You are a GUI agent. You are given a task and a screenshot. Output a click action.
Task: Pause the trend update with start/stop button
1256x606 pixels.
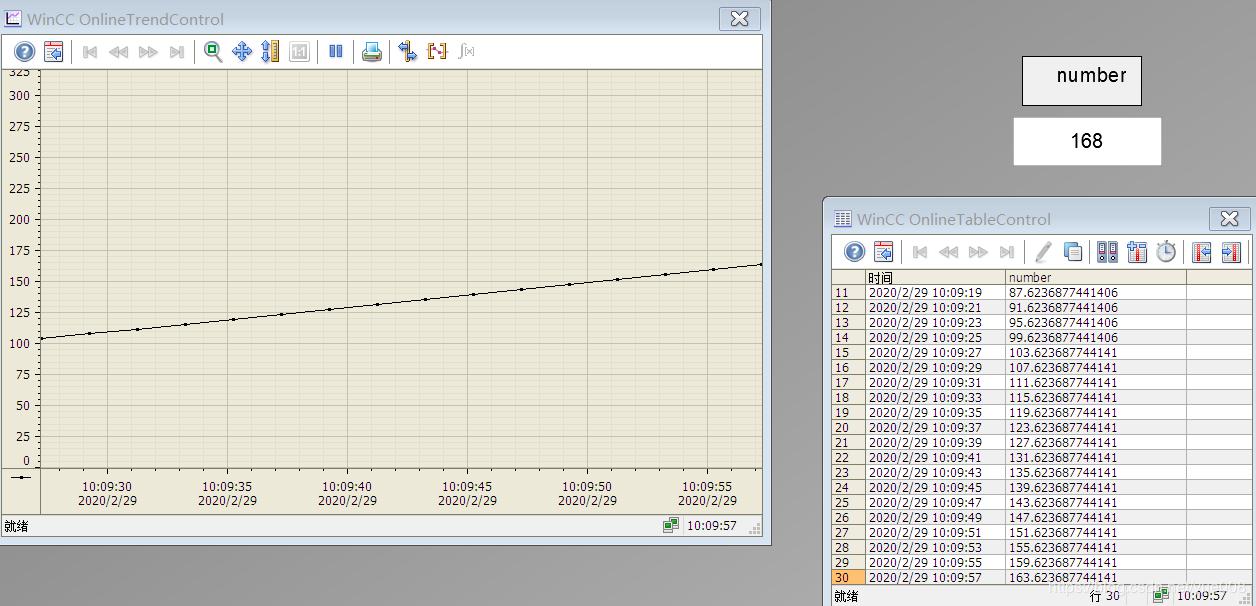click(336, 52)
